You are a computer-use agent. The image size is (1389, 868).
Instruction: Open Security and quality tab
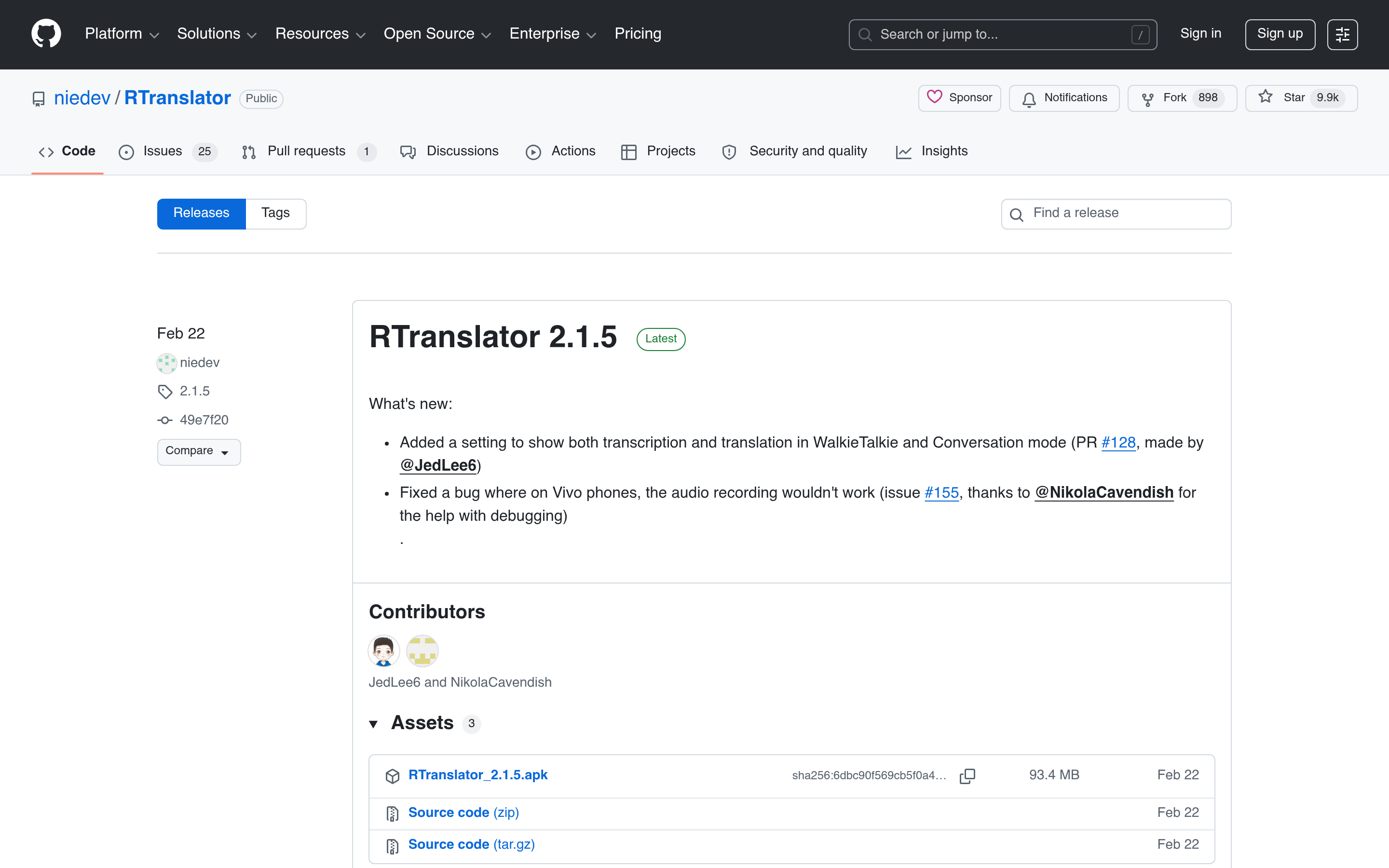click(x=795, y=151)
